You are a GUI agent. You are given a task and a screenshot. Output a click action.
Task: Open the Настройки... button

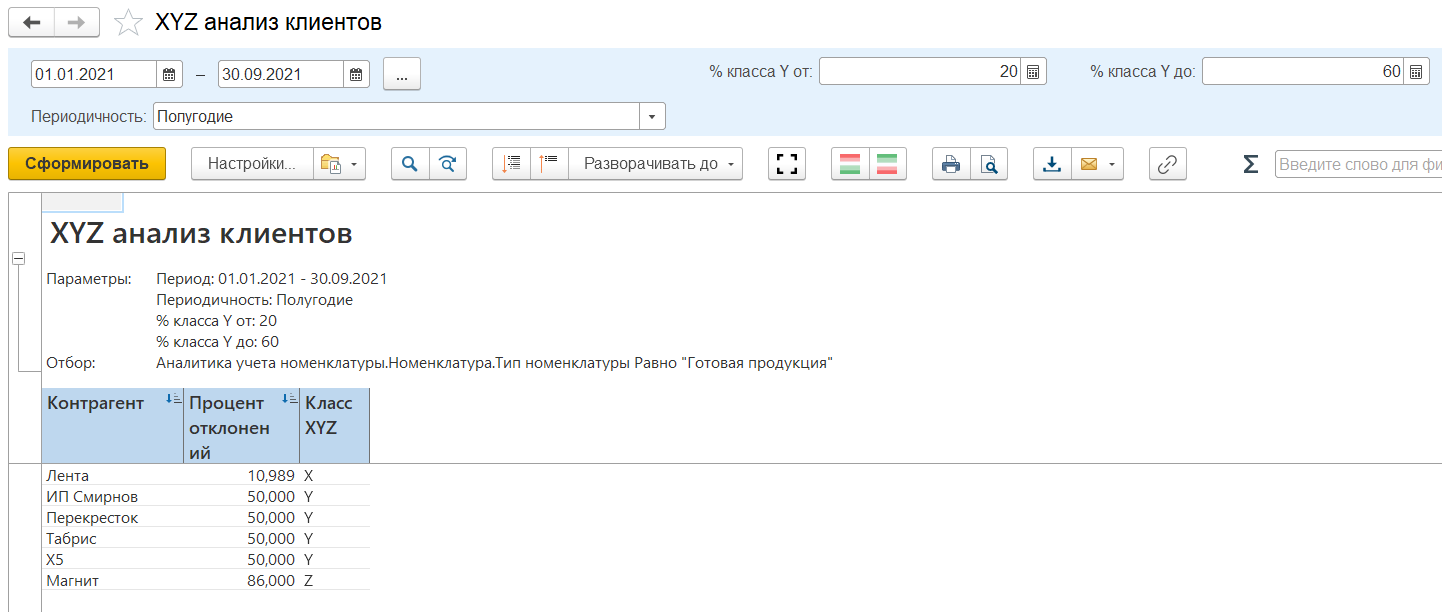click(x=251, y=164)
